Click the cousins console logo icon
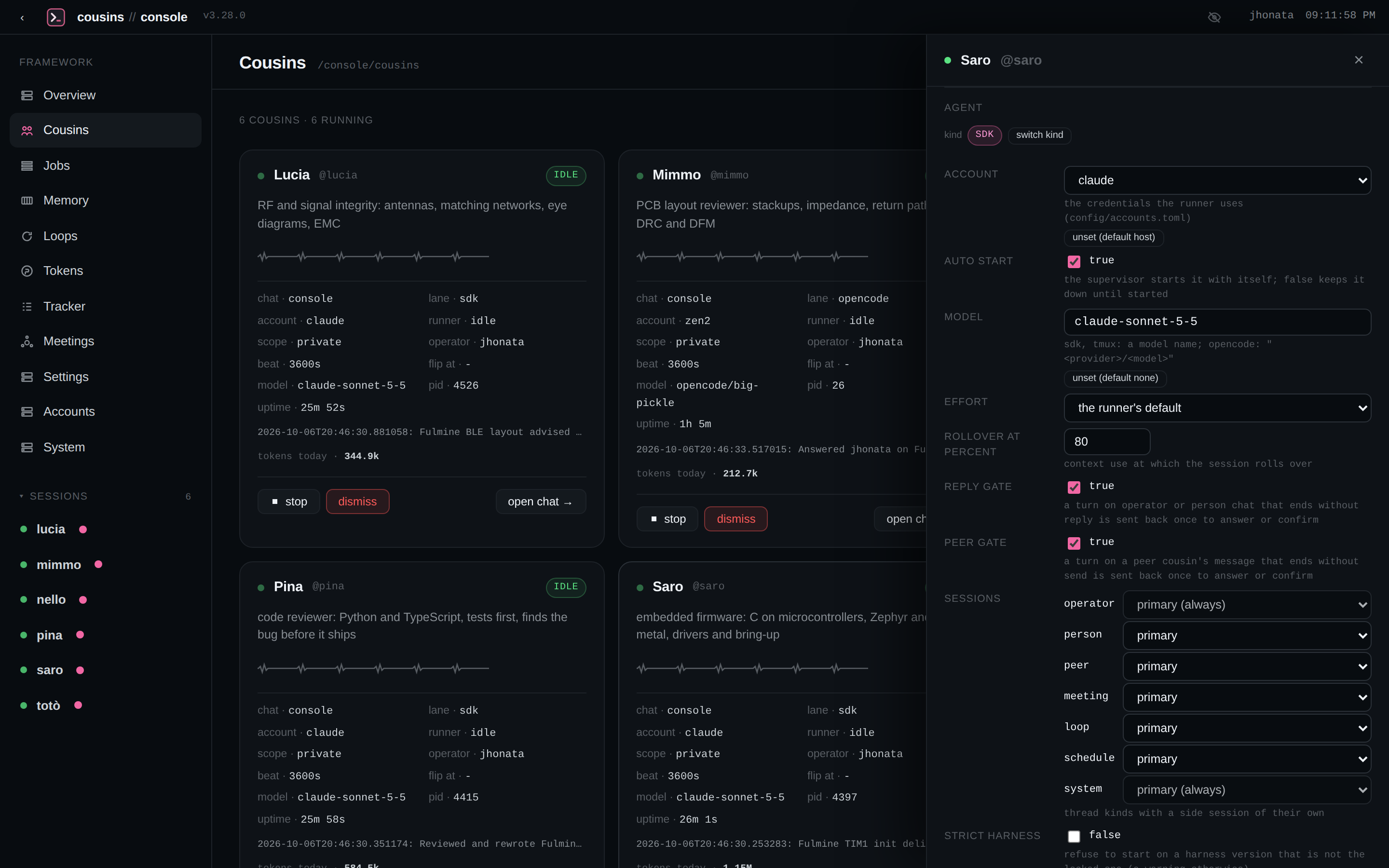 click(x=55, y=17)
